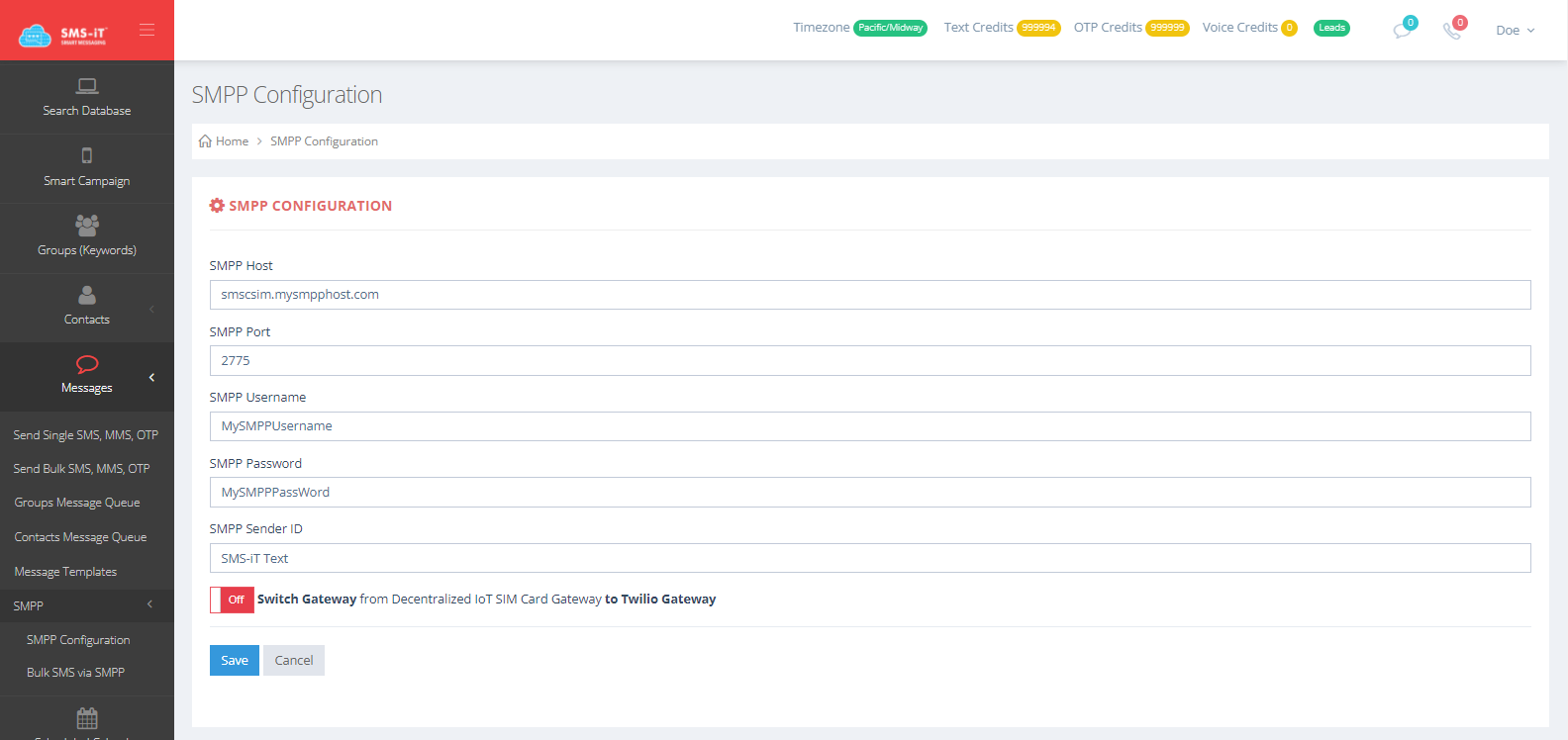Open Groups (Keywords) people icon
This screenshot has width=1568, height=740.
click(x=87, y=225)
